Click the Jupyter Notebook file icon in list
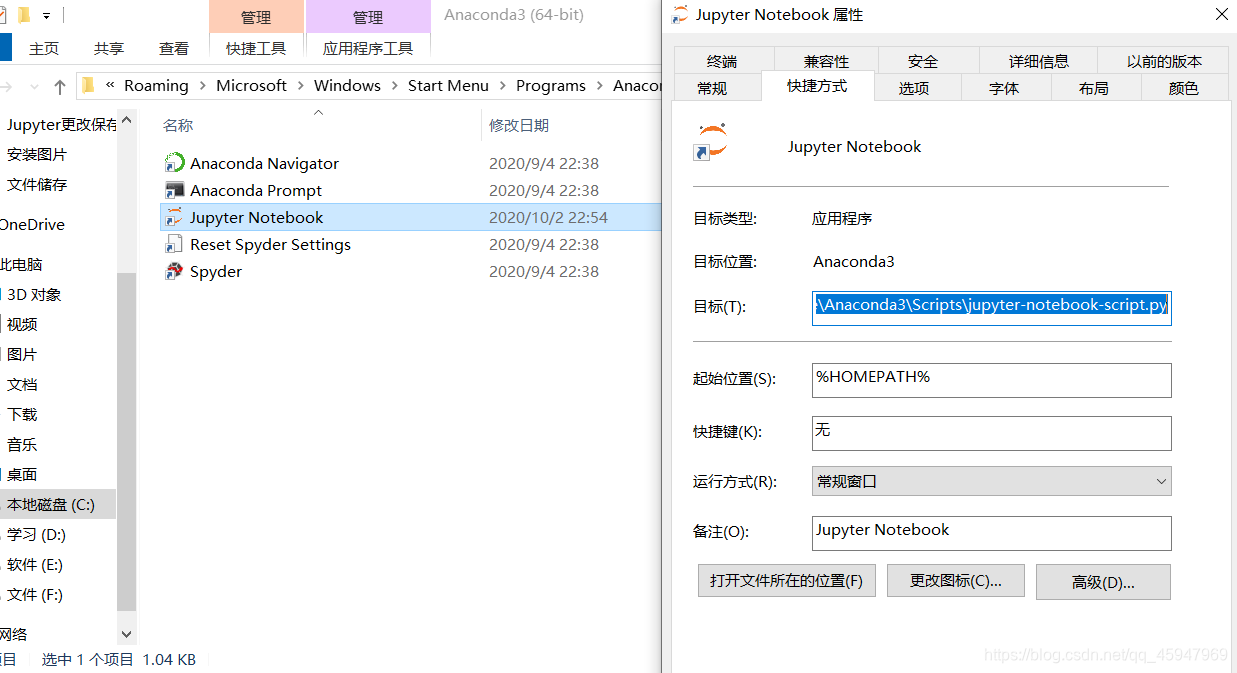This screenshot has width=1237, height=673. (175, 217)
